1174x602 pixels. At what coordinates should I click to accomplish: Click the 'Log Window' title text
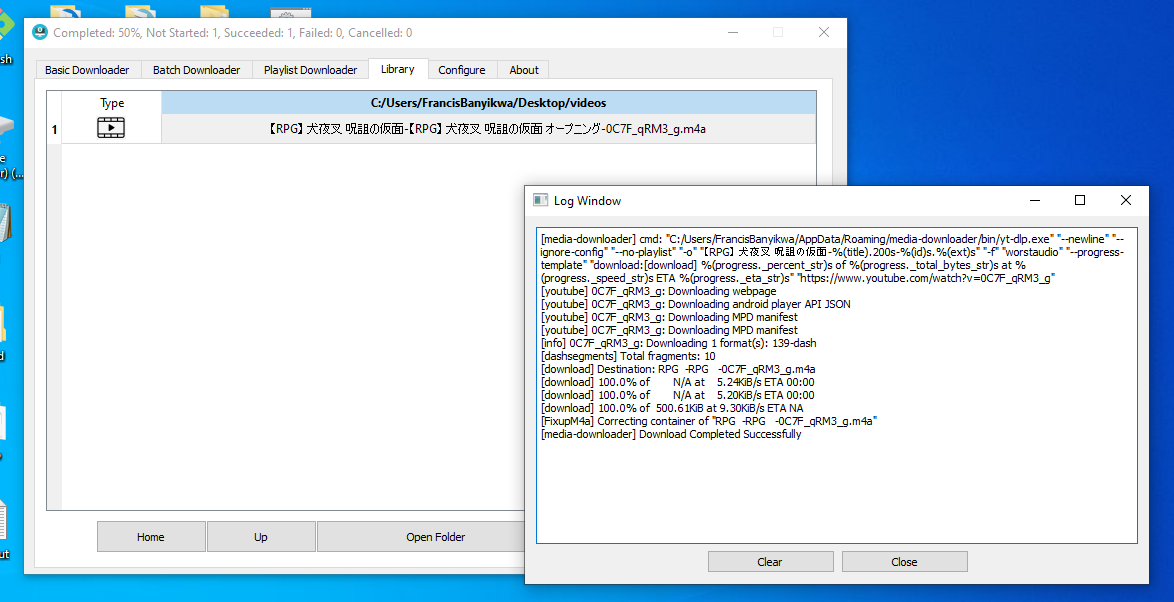(x=588, y=201)
